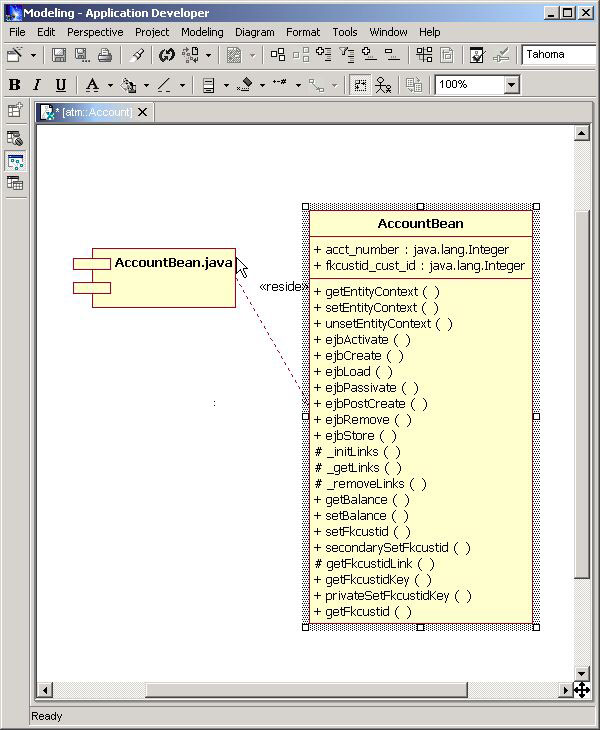Click the New wizard icon in toolbar
The image size is (600, 730).
tap(15, 55)
